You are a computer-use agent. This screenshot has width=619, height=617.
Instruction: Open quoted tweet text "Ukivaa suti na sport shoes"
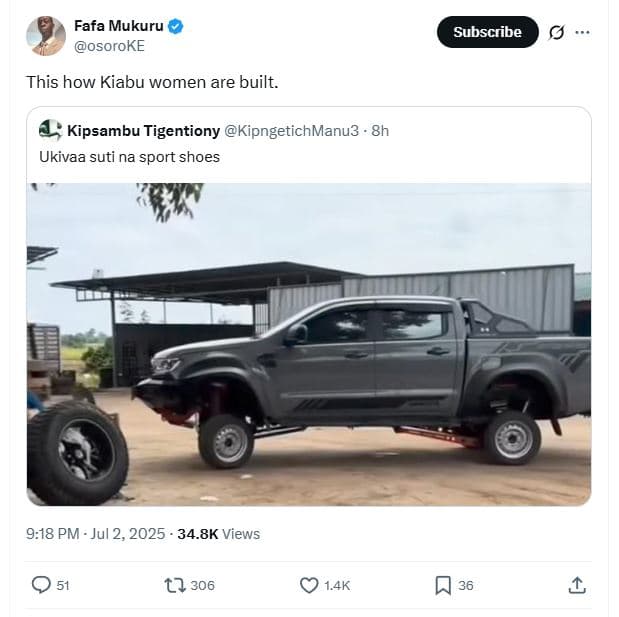point(129,157)
